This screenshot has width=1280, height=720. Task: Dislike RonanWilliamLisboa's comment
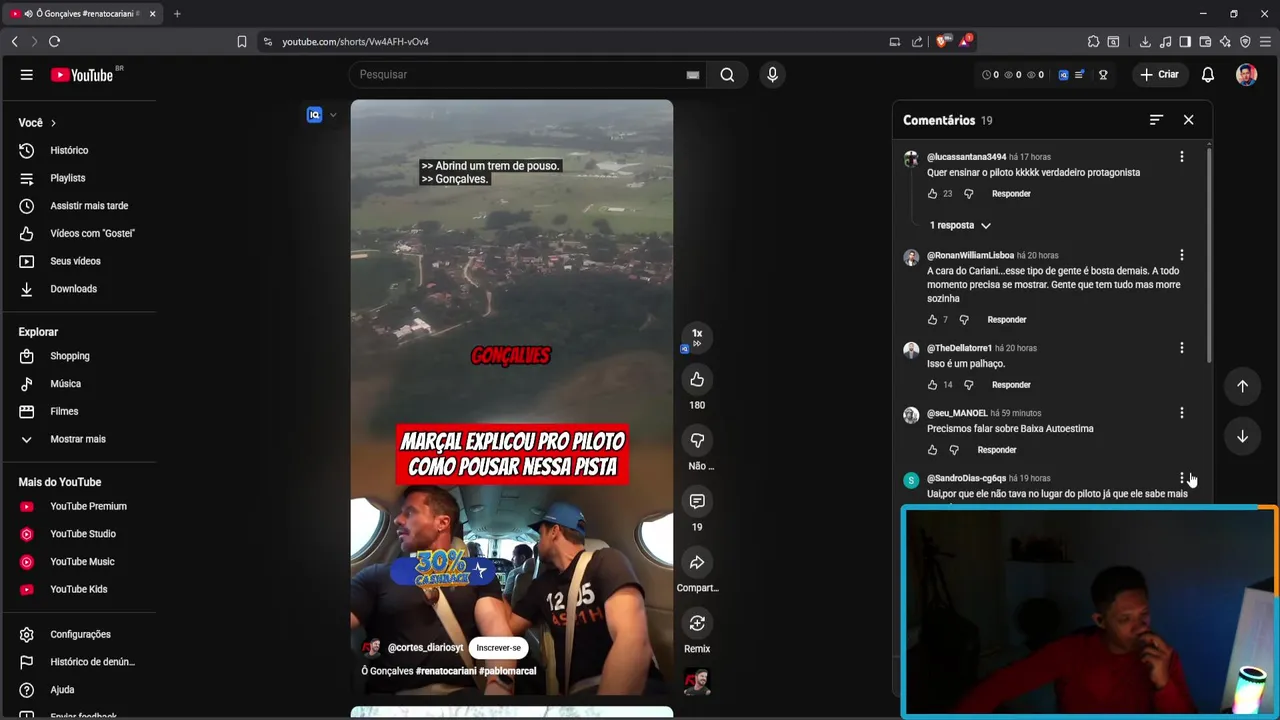point(964,320)
